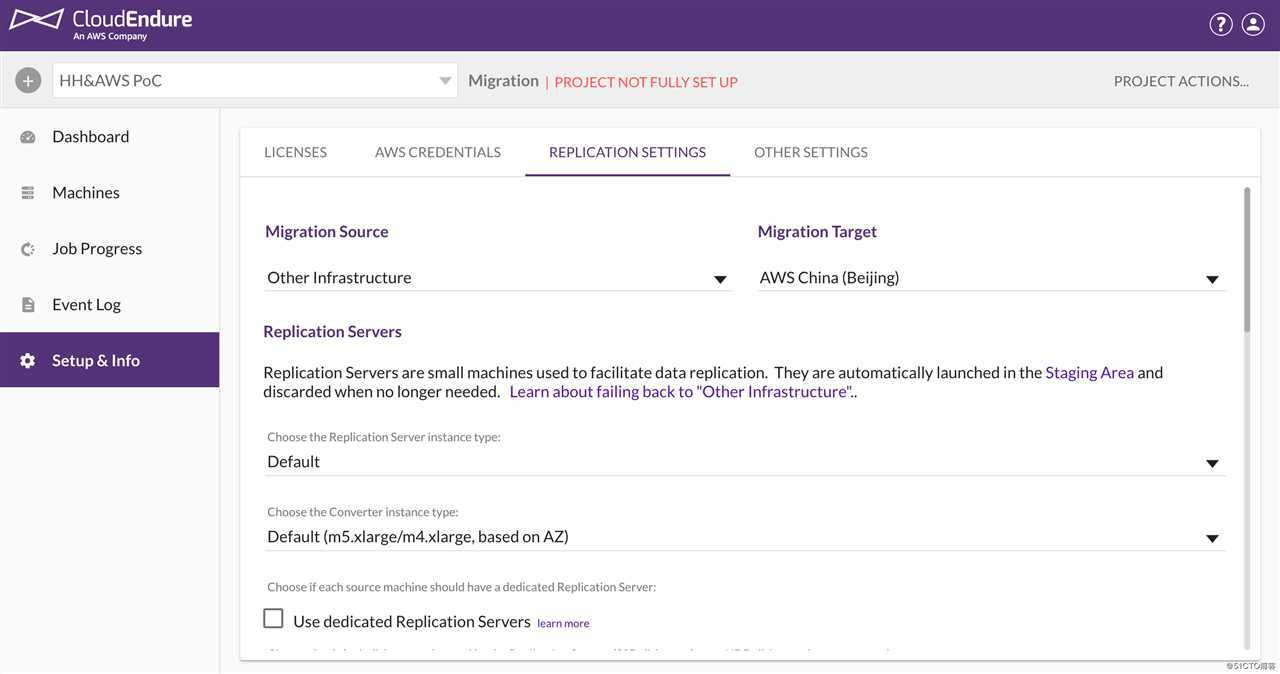1280x674 pixels.
Task: Select Setup & Info in the sidebar
Action: pos(110,360)
